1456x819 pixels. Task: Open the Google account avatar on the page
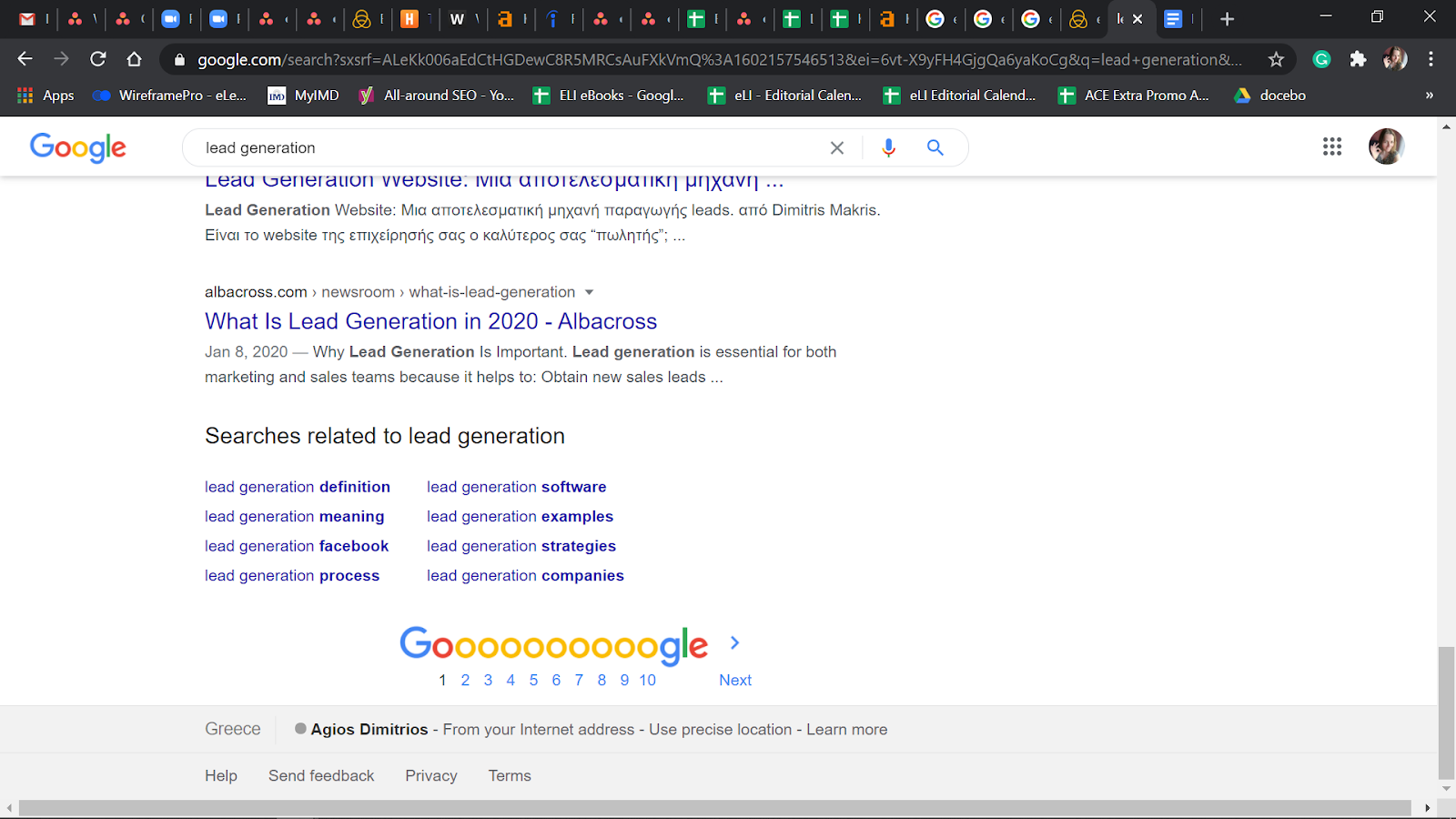point(1386,147)
